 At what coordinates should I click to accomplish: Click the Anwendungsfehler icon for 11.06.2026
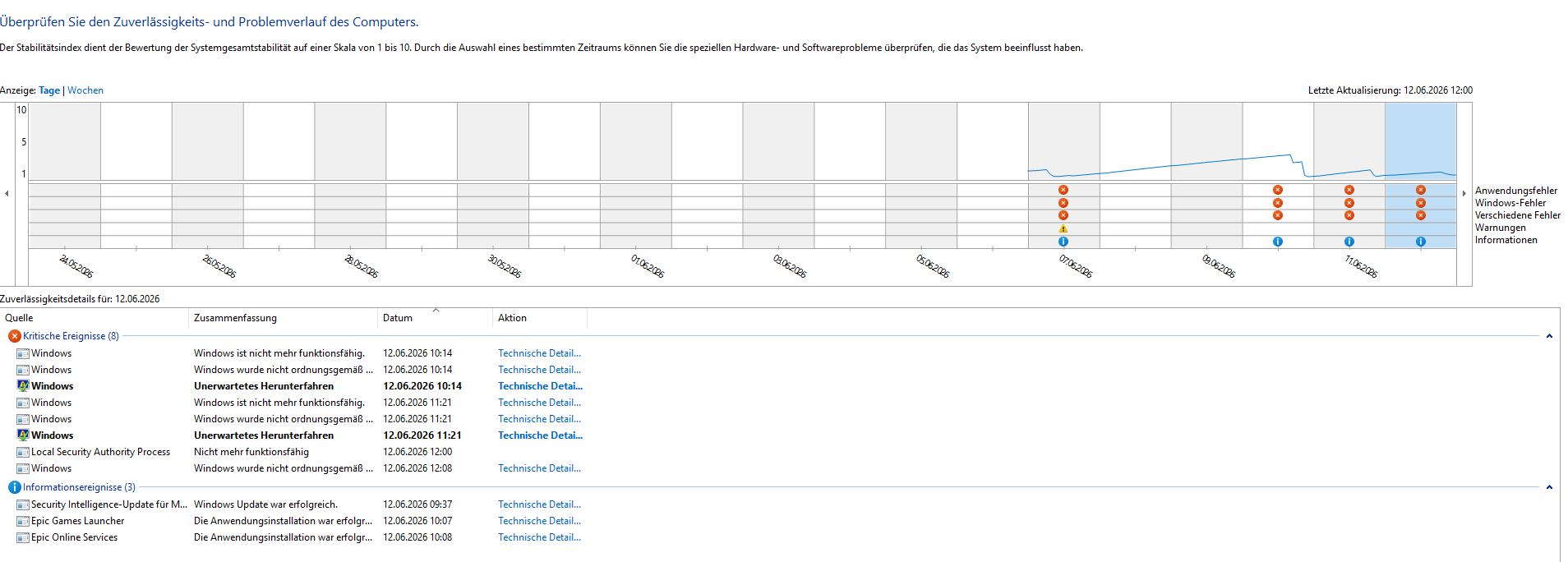[1349, 190]
